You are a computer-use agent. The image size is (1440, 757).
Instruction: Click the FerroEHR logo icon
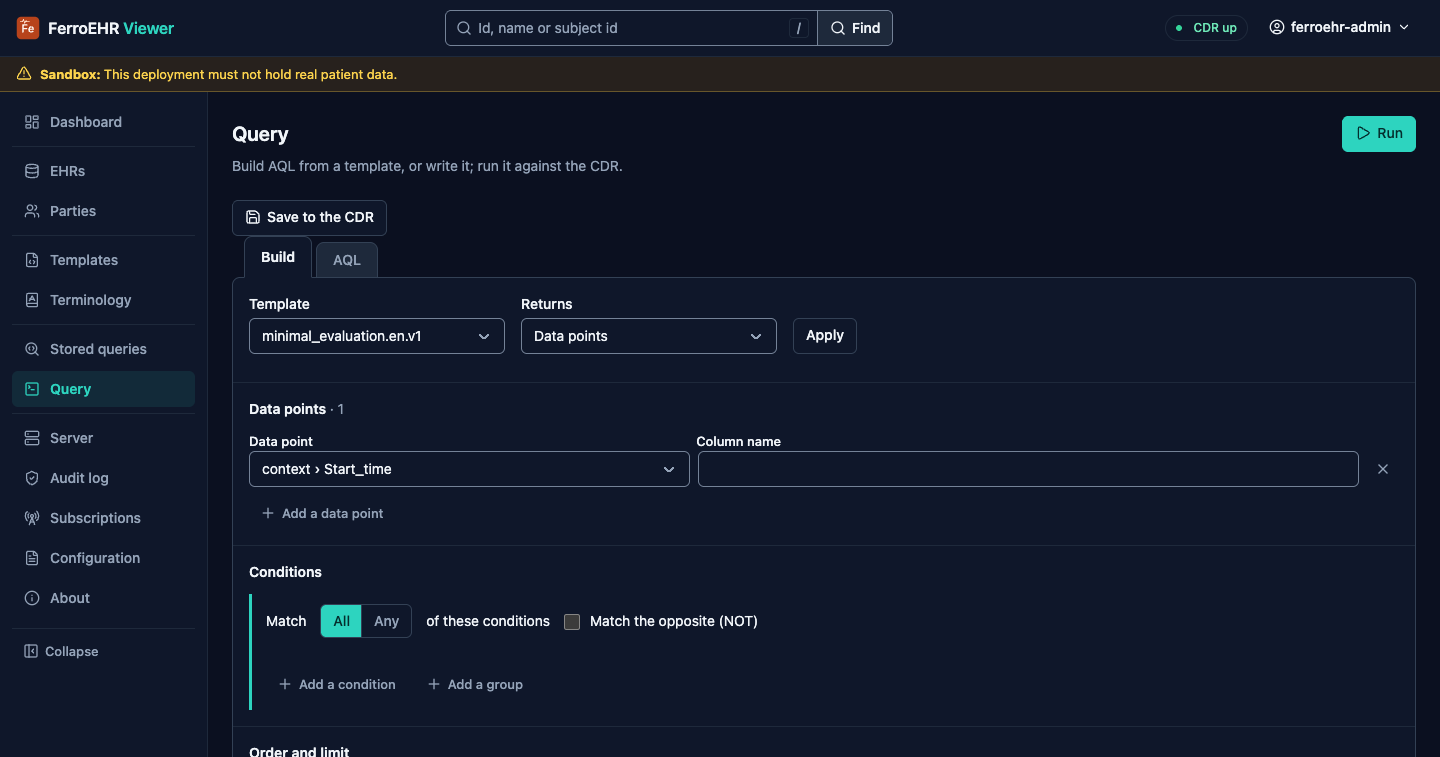[x=28, y=28]
